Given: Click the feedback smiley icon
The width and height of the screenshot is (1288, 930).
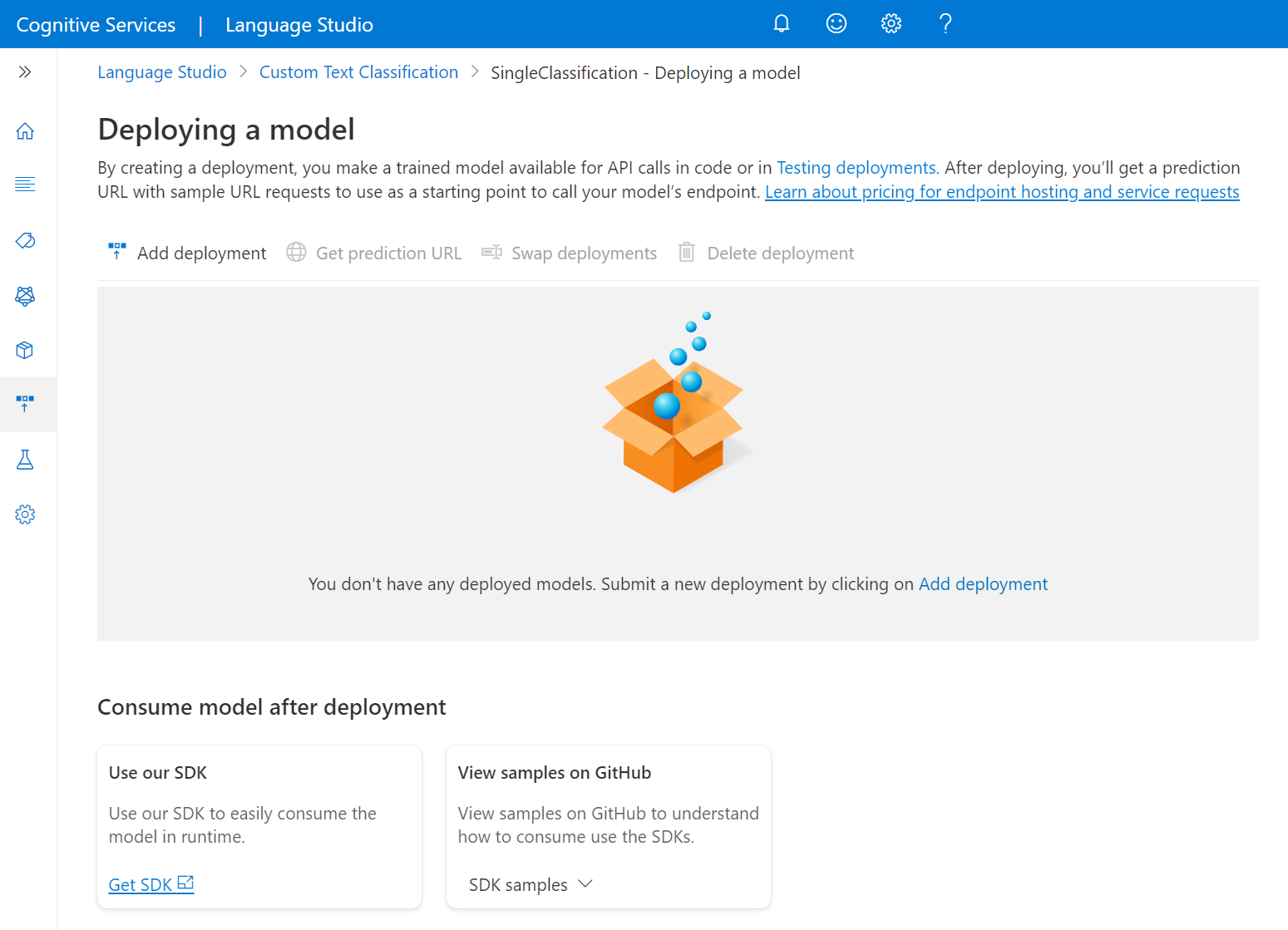Looking at the screenshot, I should (836, 23).
